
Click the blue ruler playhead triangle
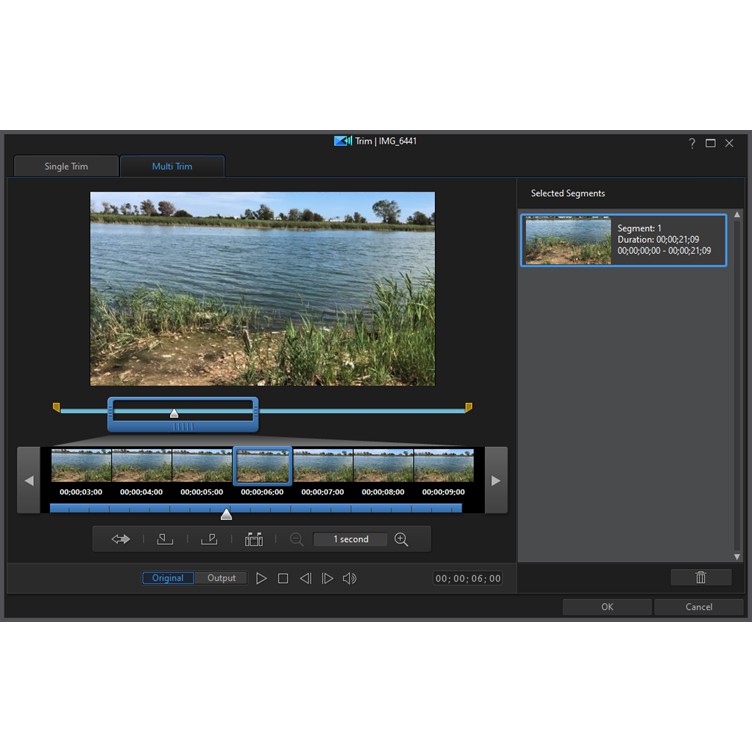[x=226, y=515]
